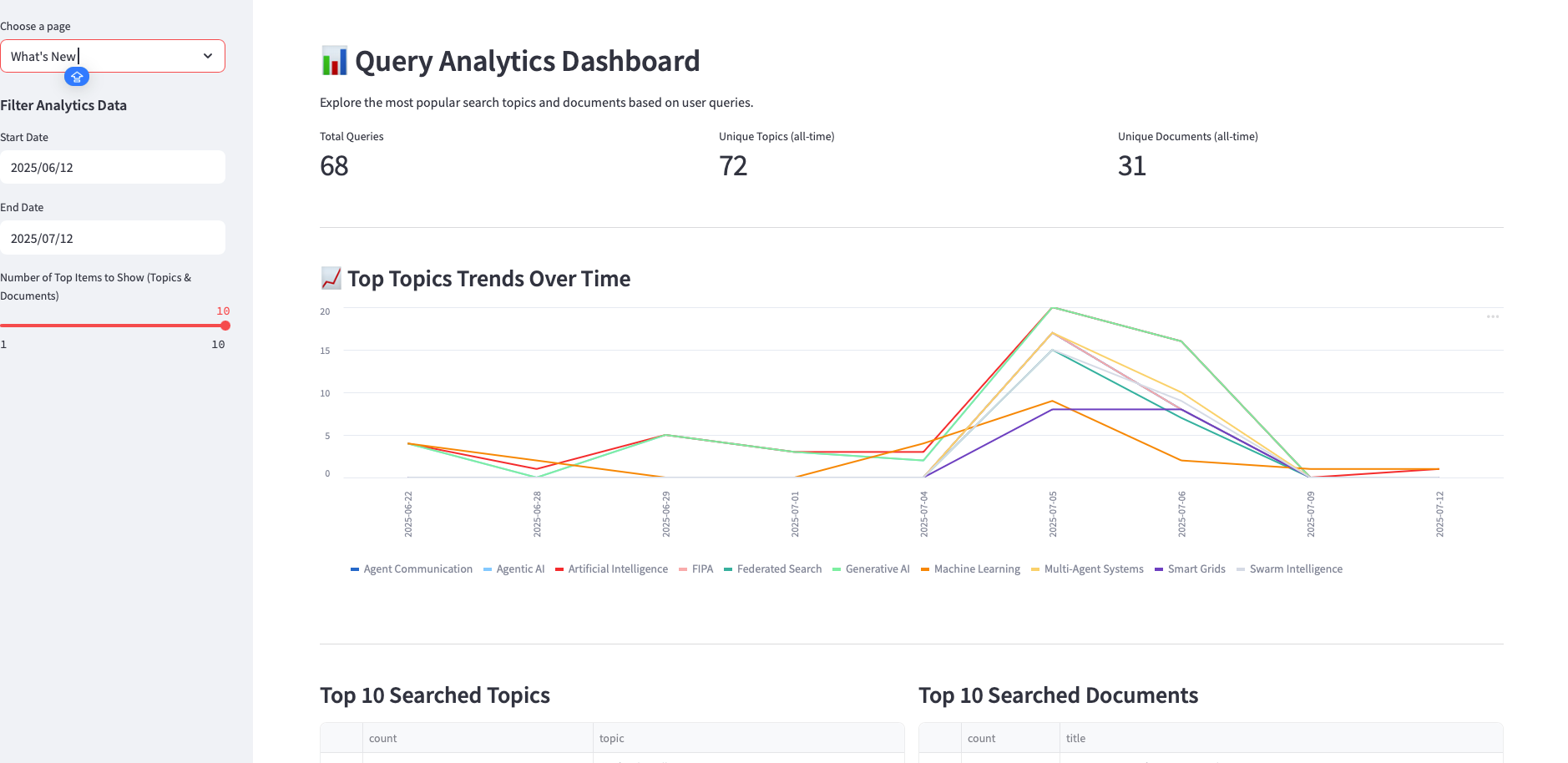Toggle Artificial Intelligence legend entry
The width and height of the screenshot is (1568, 763).
pyautogui.click(x=611, y=569)
